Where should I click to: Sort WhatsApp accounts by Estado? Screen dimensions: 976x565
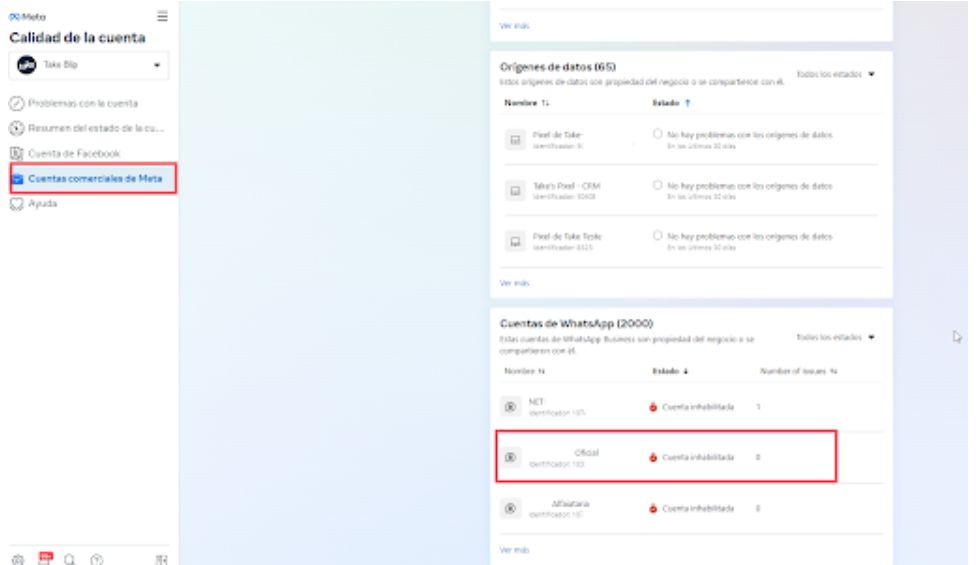click(670, 371)
